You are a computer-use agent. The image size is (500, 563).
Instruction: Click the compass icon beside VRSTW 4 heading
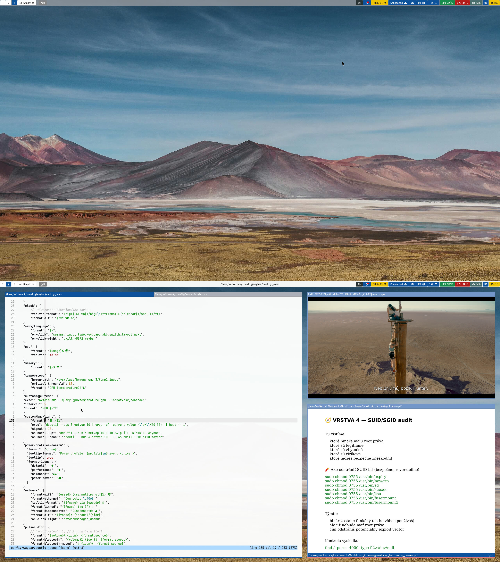[327, 420]
